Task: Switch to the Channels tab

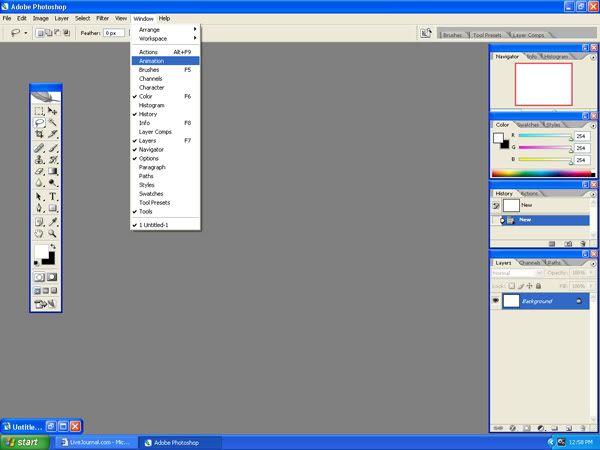Action: (530, 263)
